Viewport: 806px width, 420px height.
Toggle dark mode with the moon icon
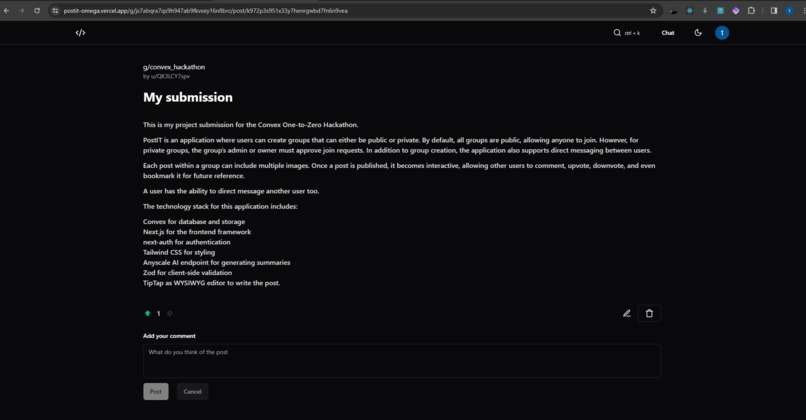click(698, 32)
